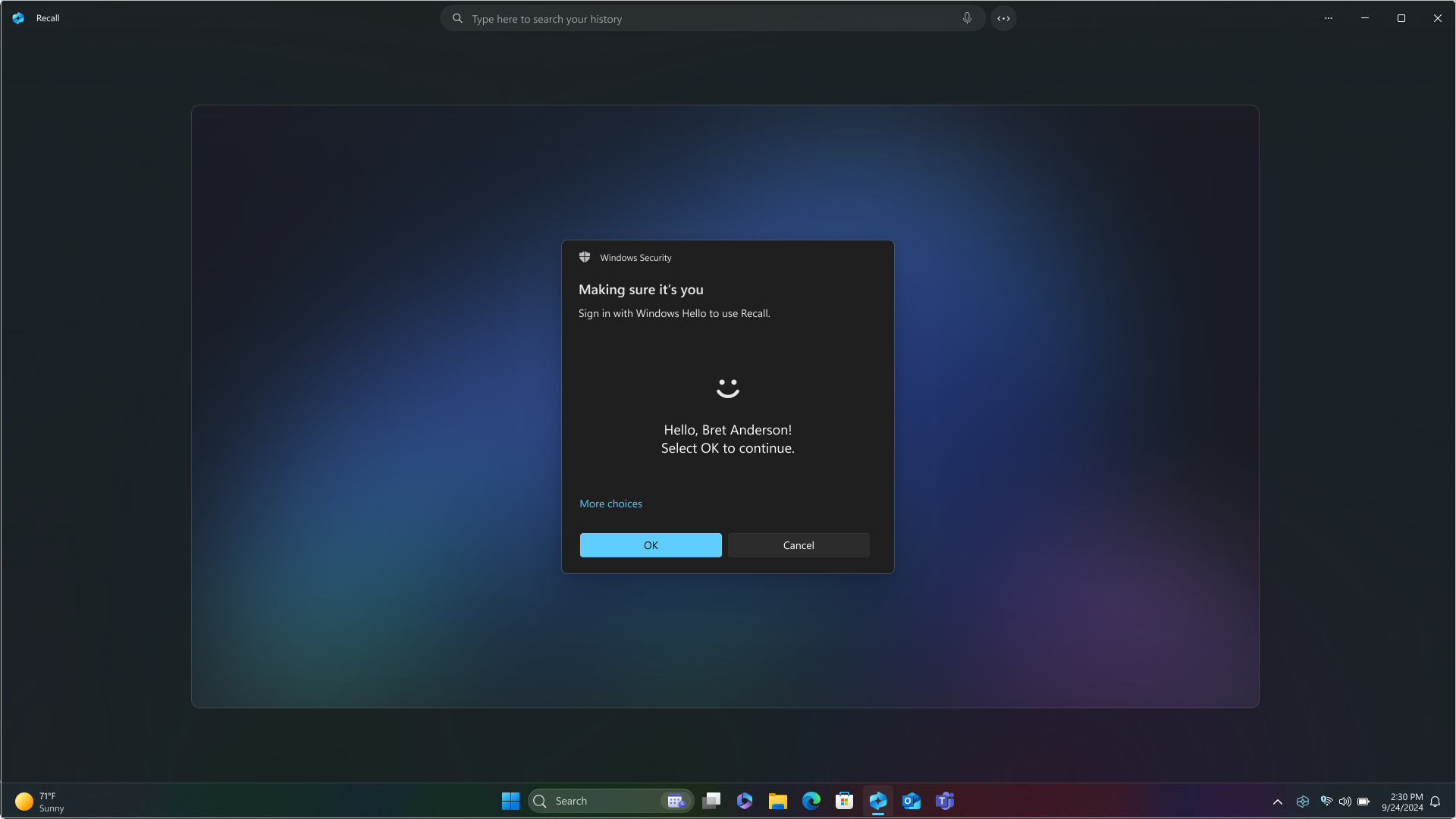Expand the hidden system tray icons arrow
The height and width of the screenshot is (819, 1456).
click(x=1278, y=801)
